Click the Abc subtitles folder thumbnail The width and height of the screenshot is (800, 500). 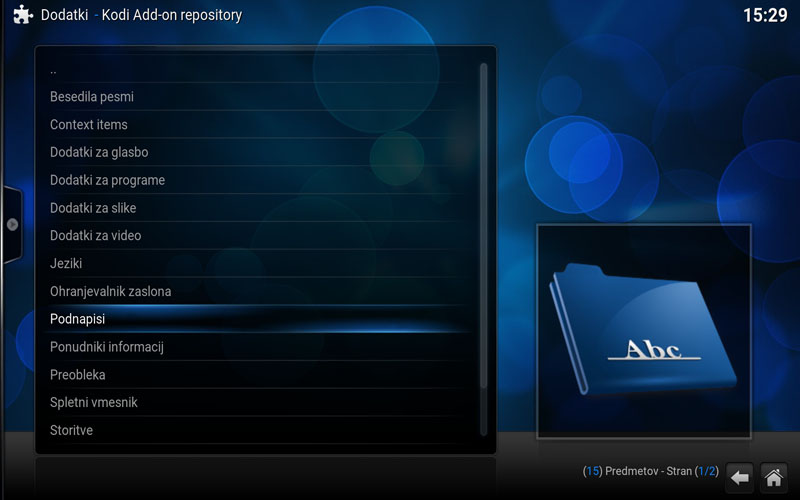(x=644, y=331)
